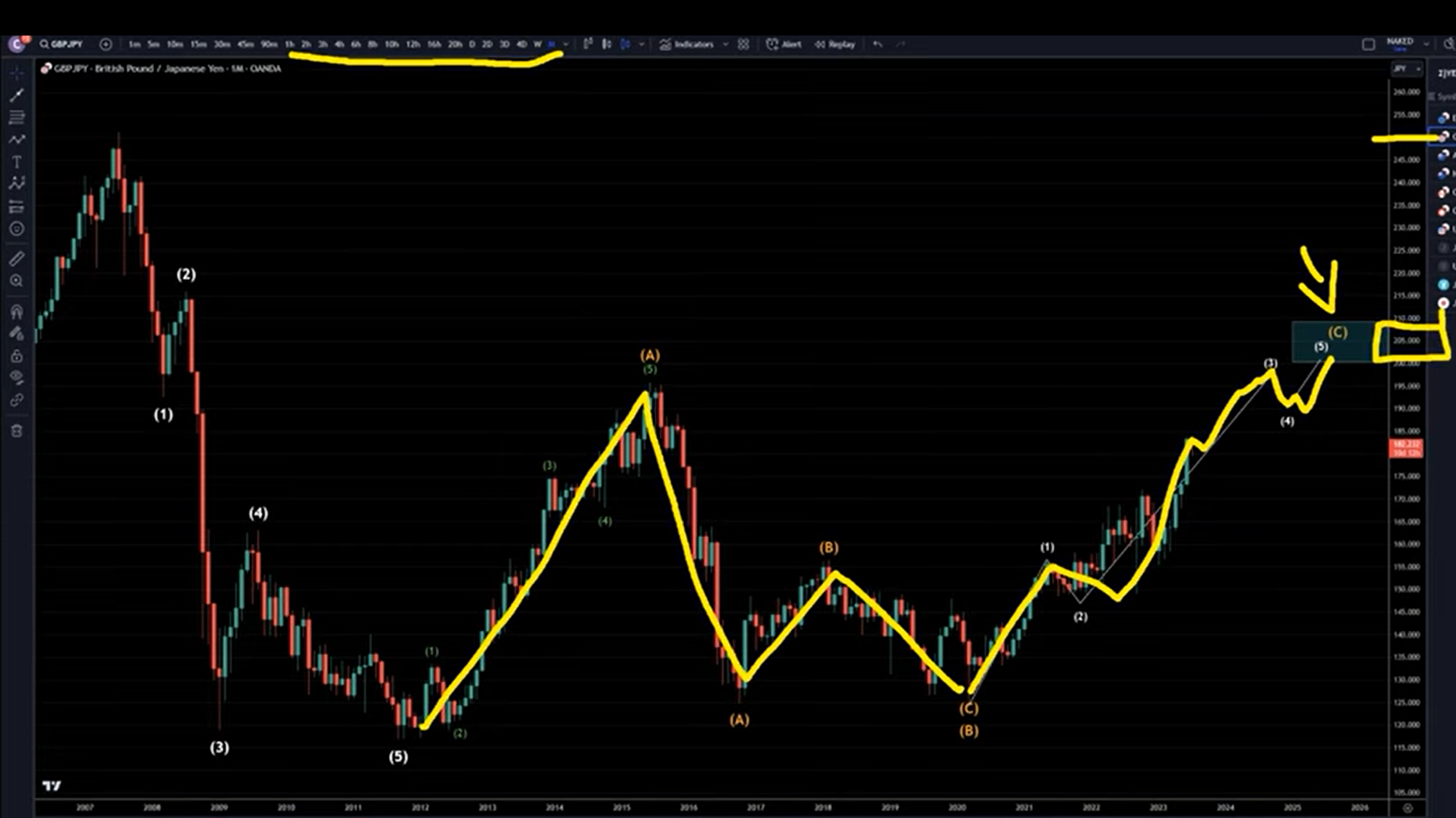This screenshot has height=818, width=1456.
Task: Click the hollow candles chart style icon
Action: tap(625, 44)
